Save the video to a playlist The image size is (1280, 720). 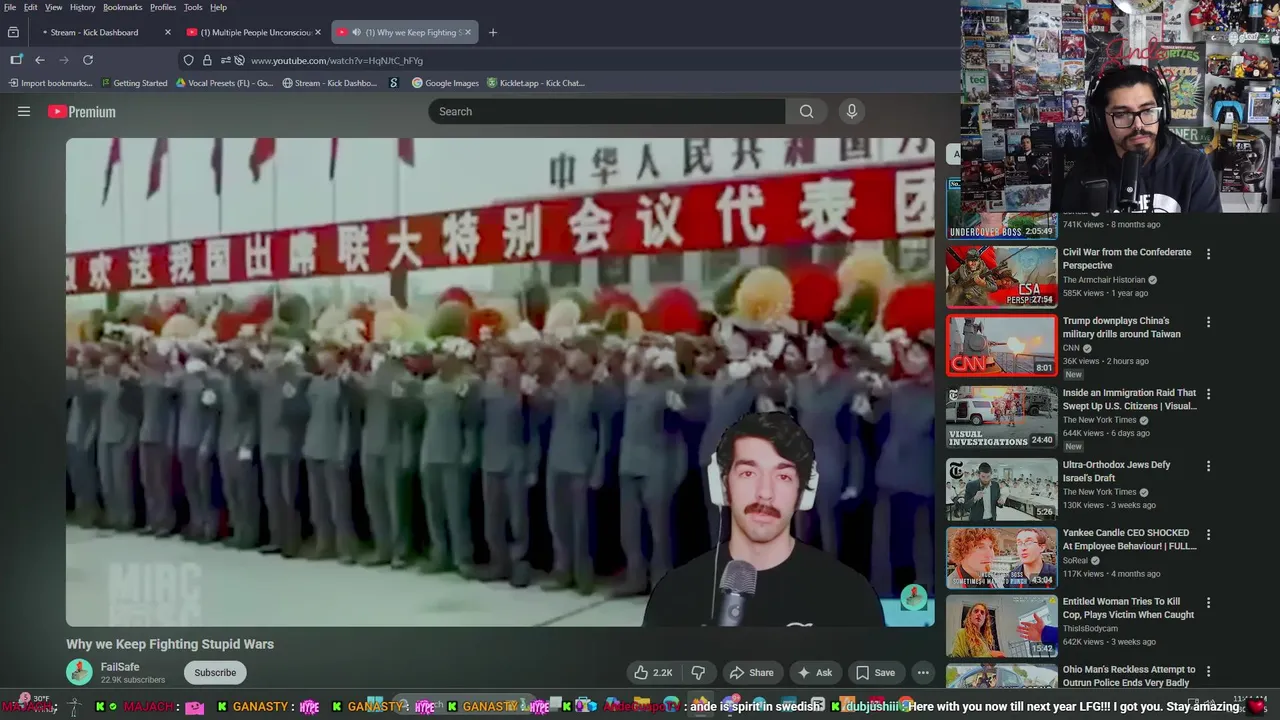click(875, 673)
